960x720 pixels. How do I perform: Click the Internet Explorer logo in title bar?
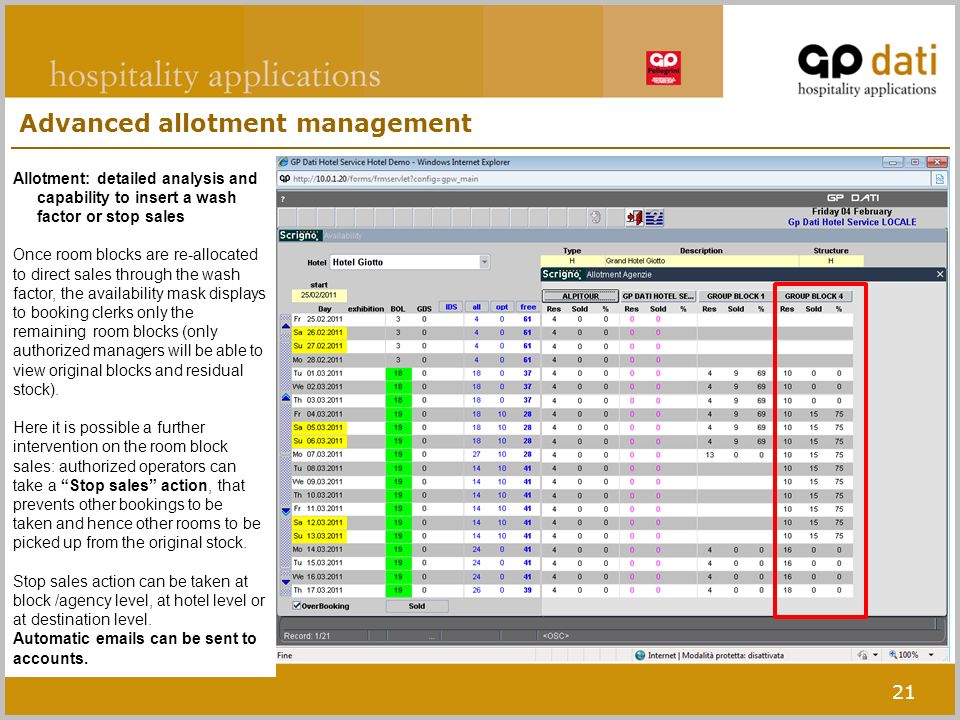[x=283, y=162]
